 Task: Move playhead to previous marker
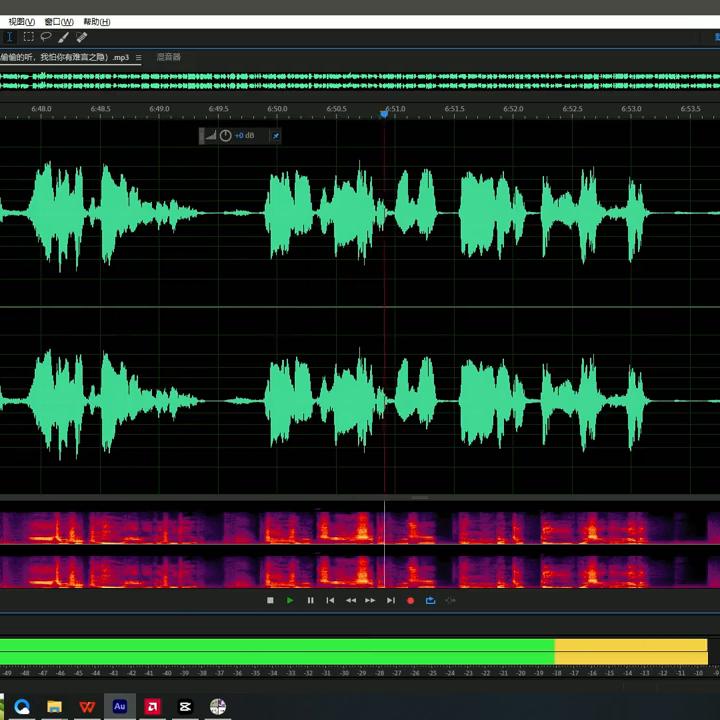coord(330,600)
